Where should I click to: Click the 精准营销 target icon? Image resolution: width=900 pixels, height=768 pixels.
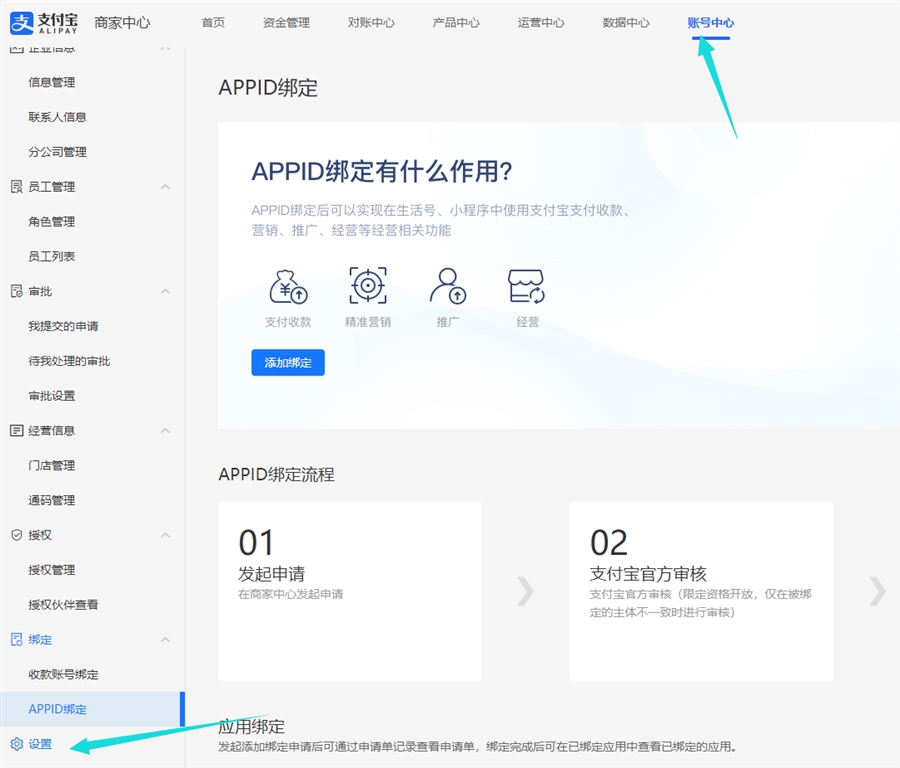click(368, 285)
